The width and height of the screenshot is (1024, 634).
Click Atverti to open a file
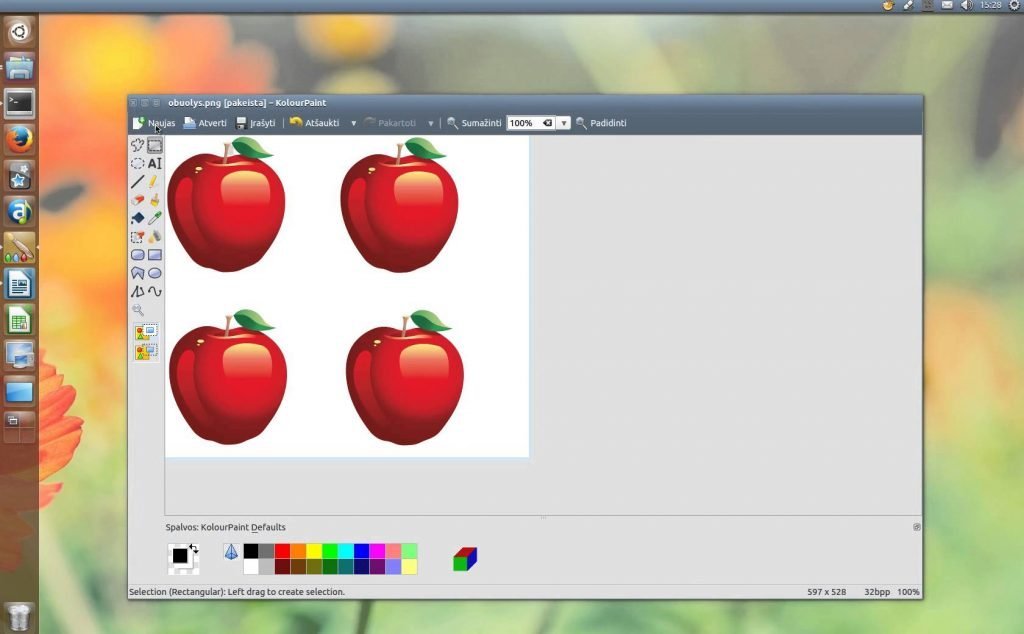[205, 123]
